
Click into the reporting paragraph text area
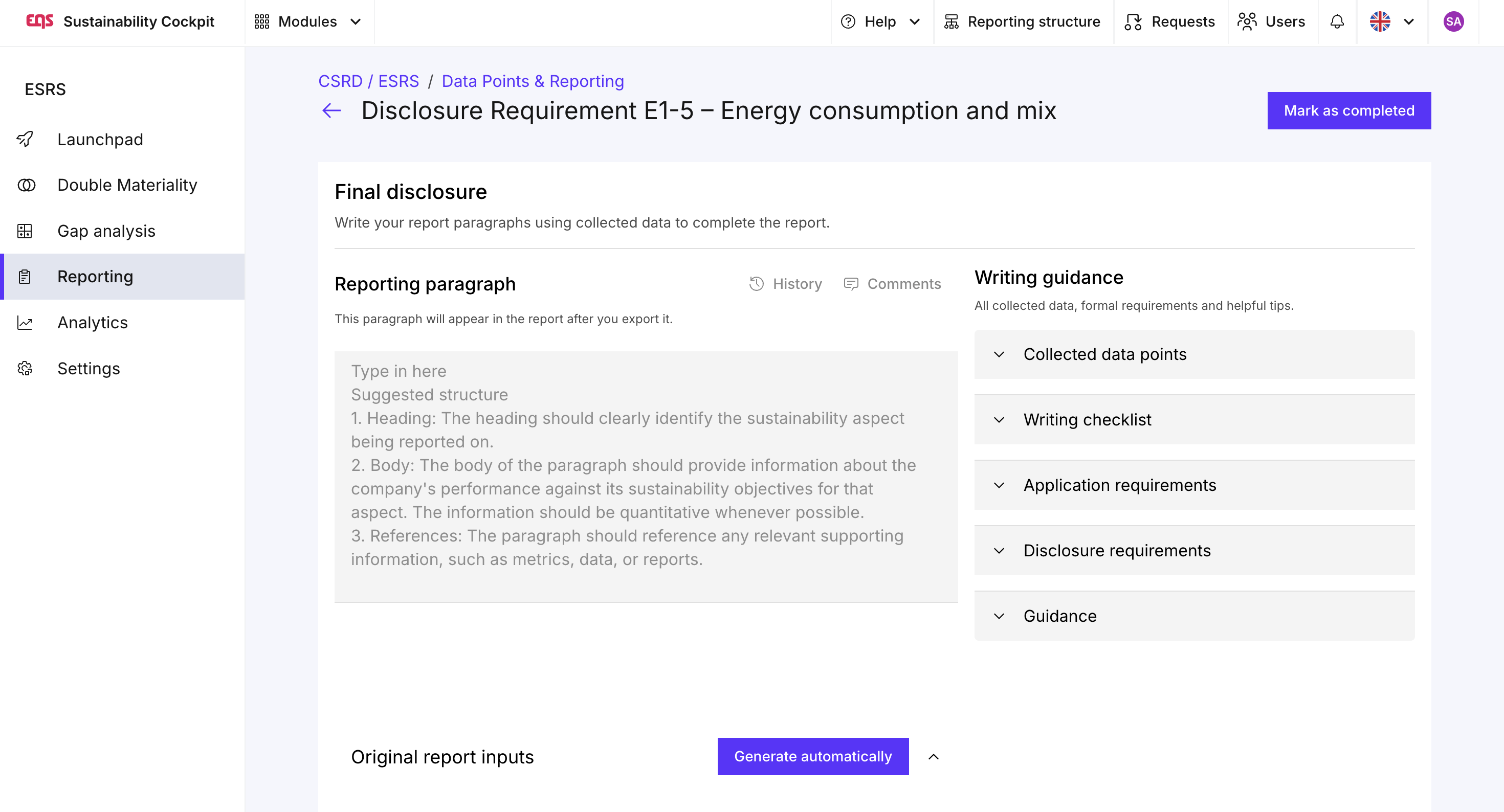point(645,476)
